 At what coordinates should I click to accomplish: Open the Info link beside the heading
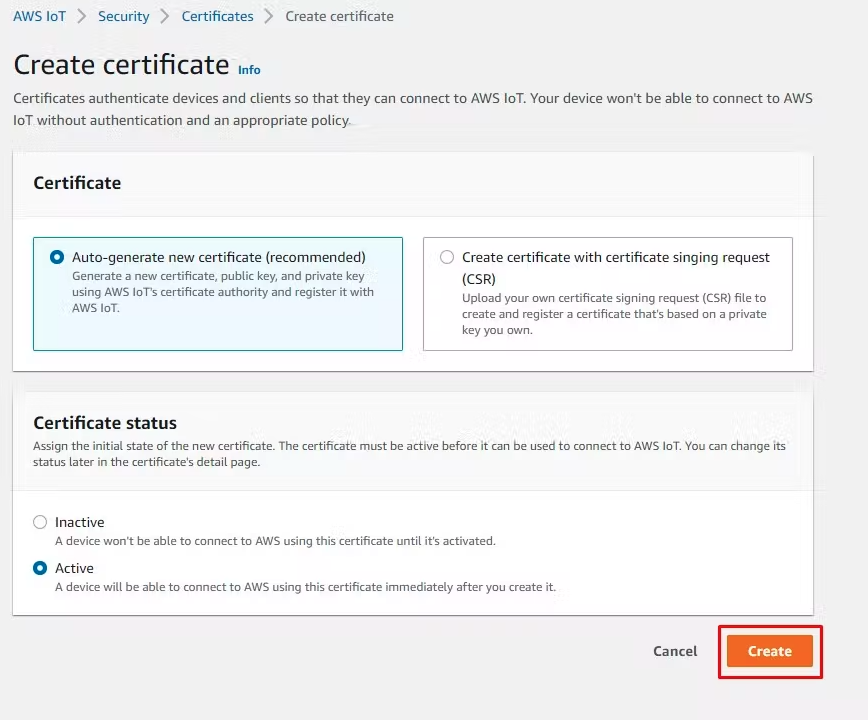click(x=249, y=70)
